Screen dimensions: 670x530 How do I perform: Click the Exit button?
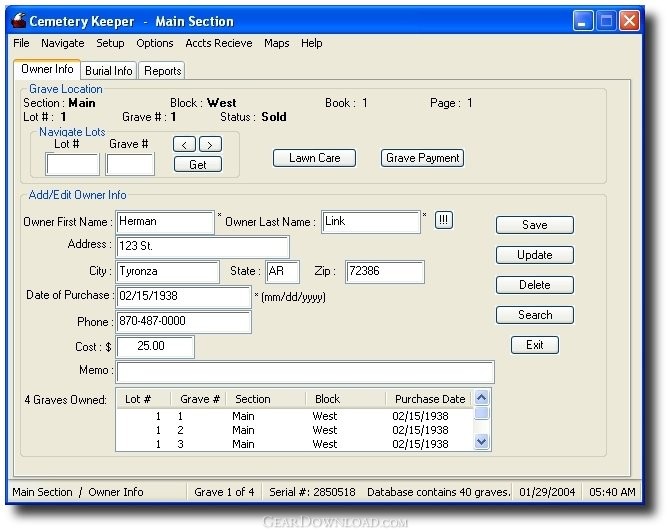[535, 345]
